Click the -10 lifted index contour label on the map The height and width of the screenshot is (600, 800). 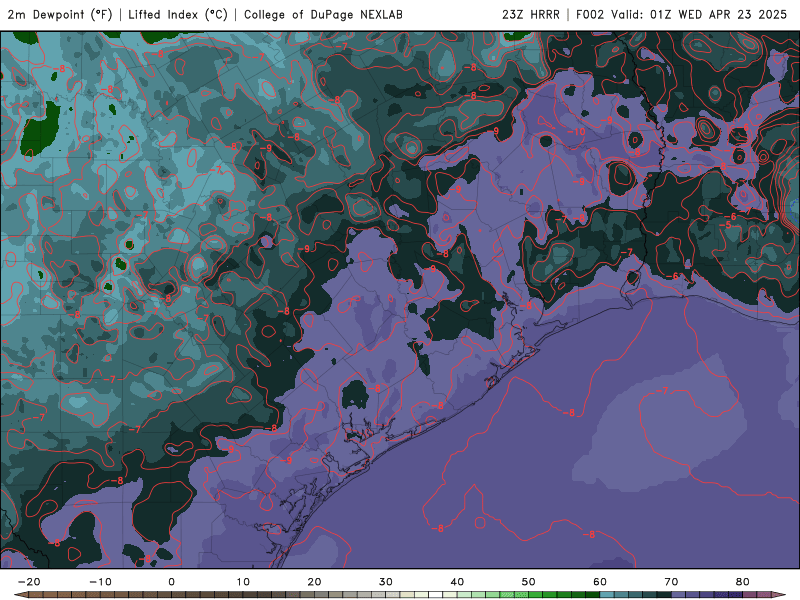tap(576, 132)
